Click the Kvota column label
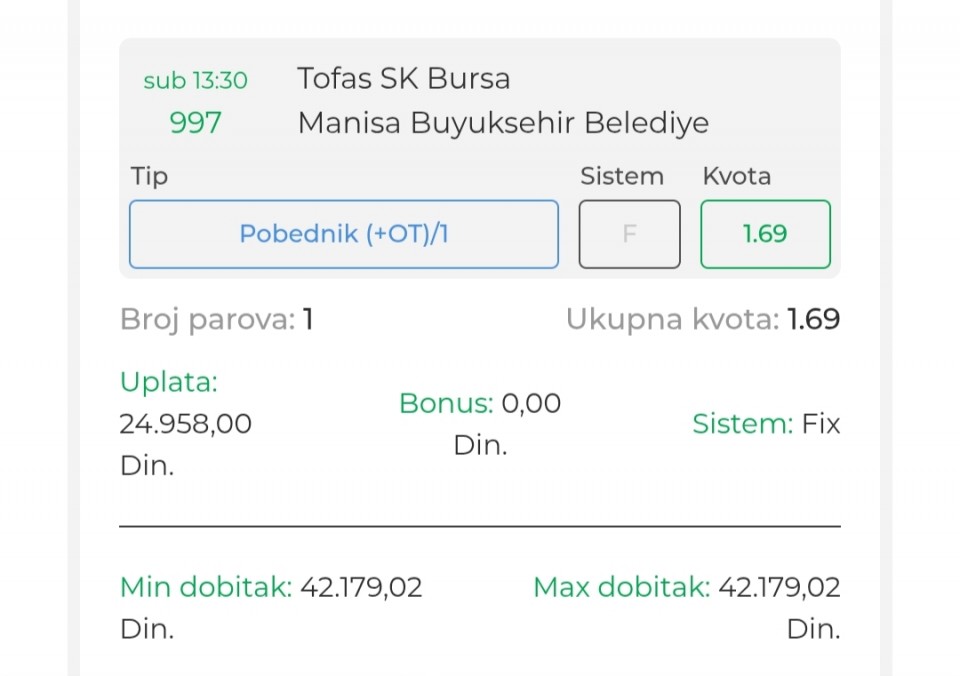This screenshot has width=960, height=676. pos(736,177)
